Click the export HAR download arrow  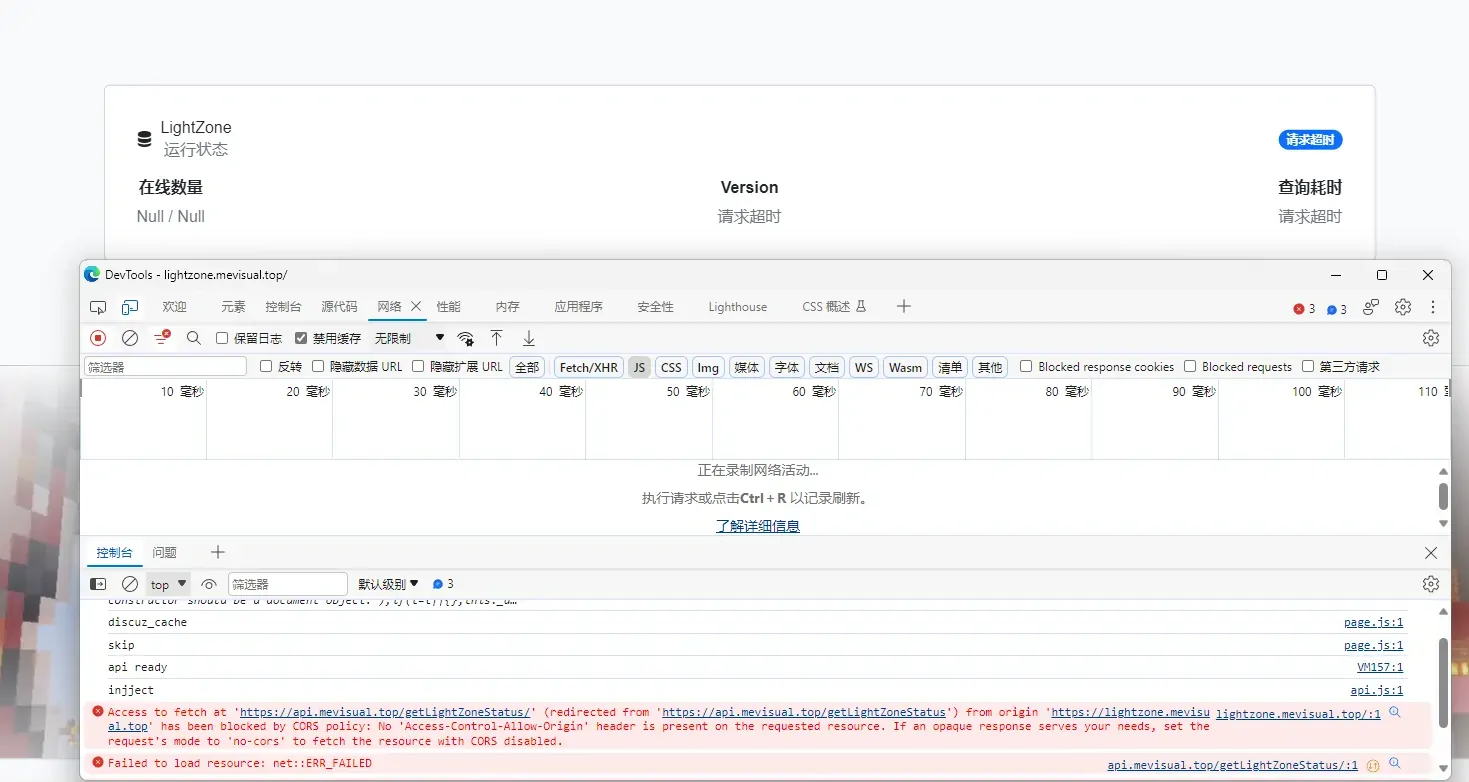pyautogui.click(x=529, y=338)
